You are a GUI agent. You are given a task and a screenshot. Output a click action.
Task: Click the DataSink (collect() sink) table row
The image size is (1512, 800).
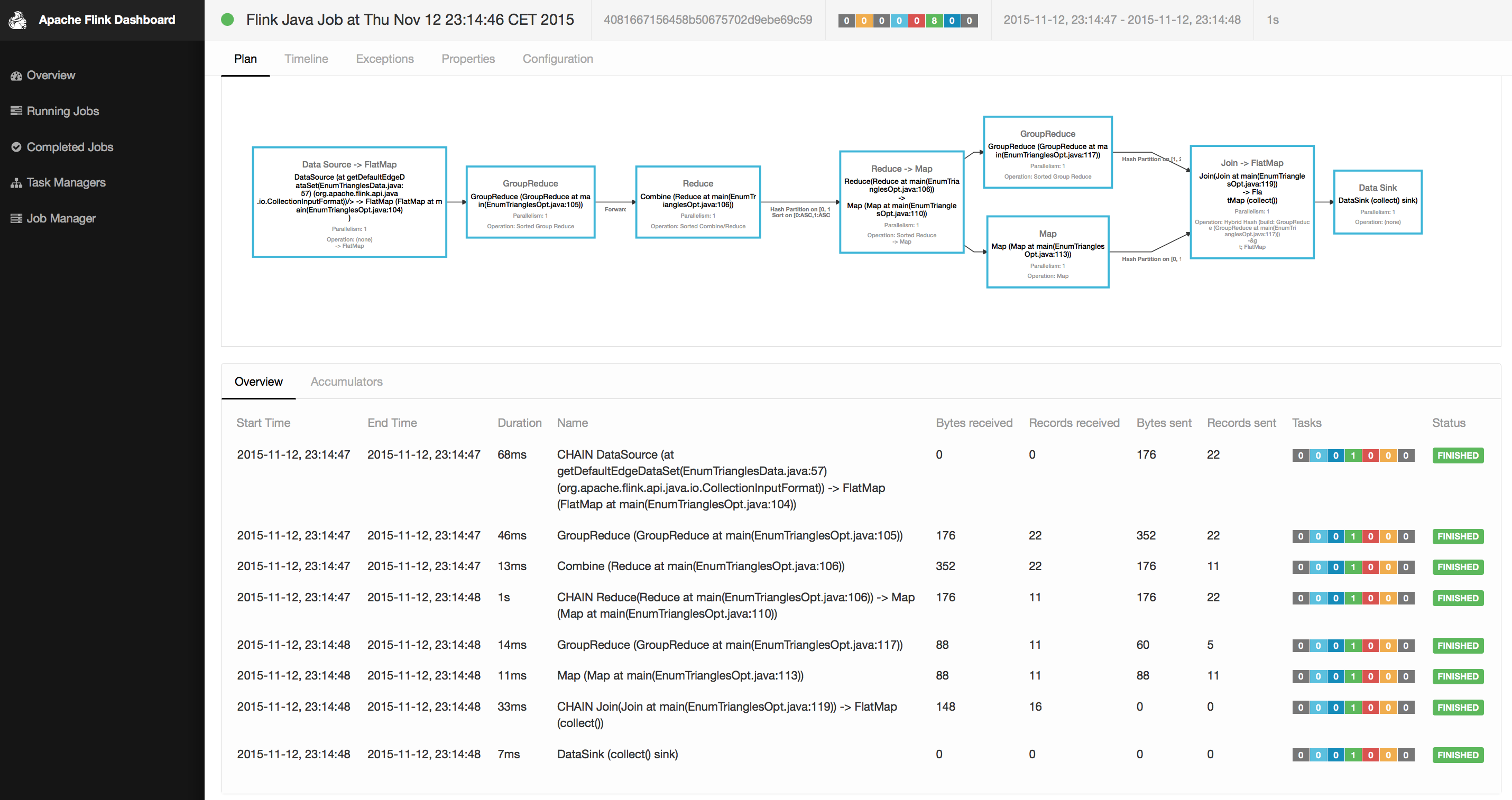pos(617,754)
